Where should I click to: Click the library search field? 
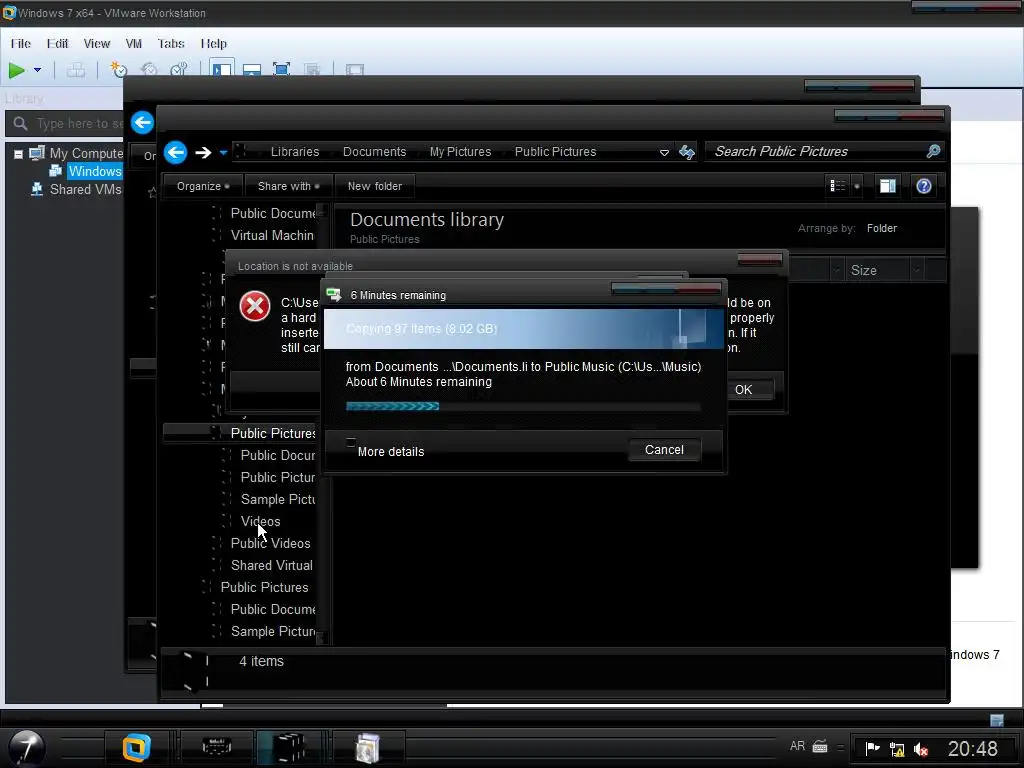click(x=65, y=123)
